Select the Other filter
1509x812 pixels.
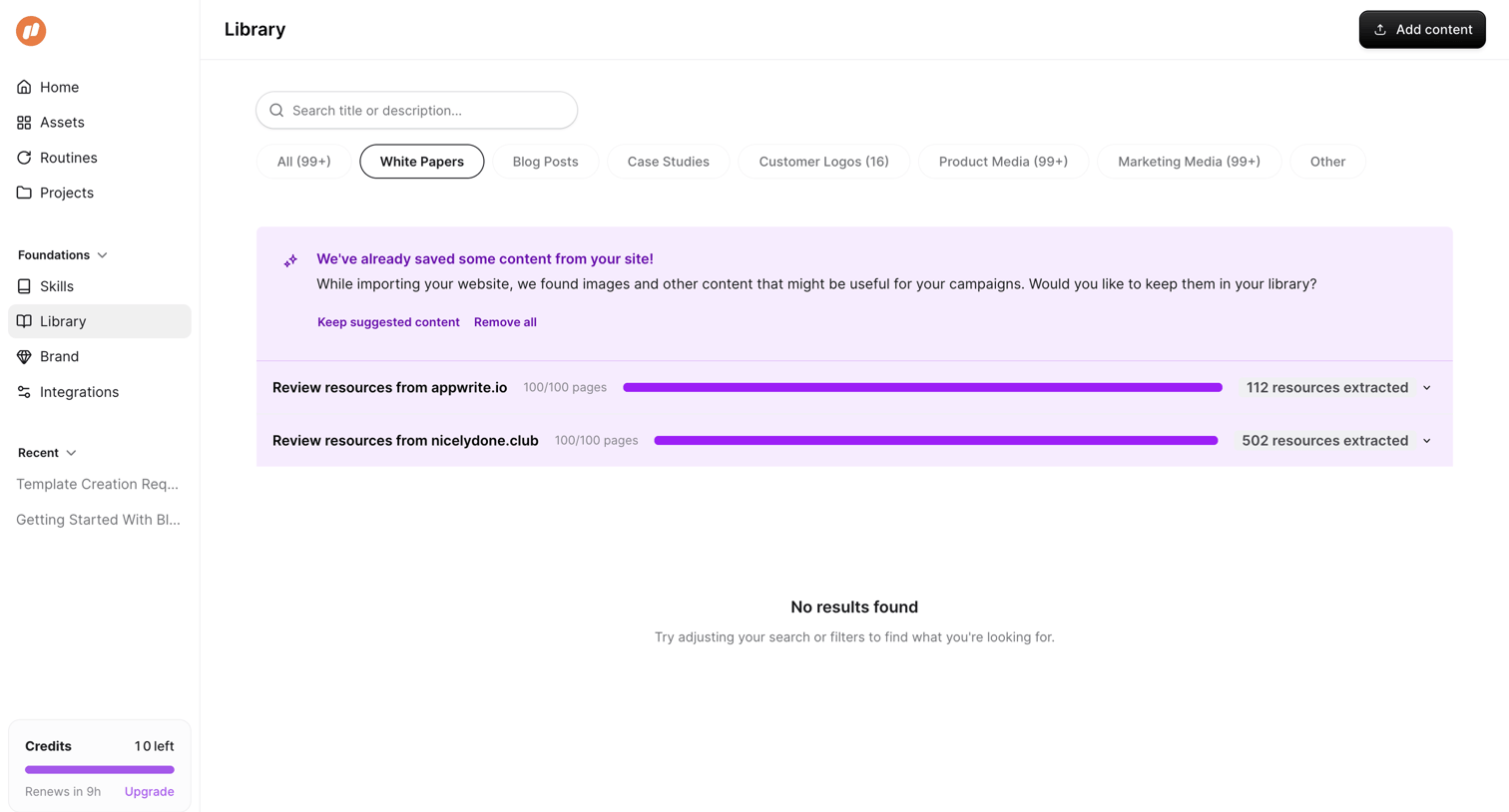1327,162
